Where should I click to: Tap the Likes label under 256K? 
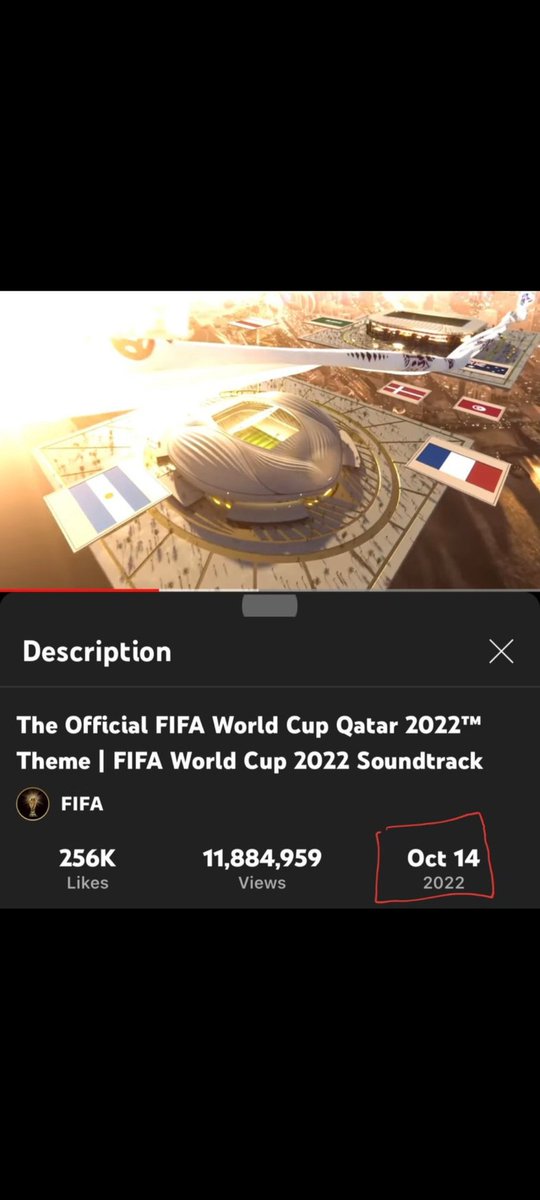click(86, 883)
